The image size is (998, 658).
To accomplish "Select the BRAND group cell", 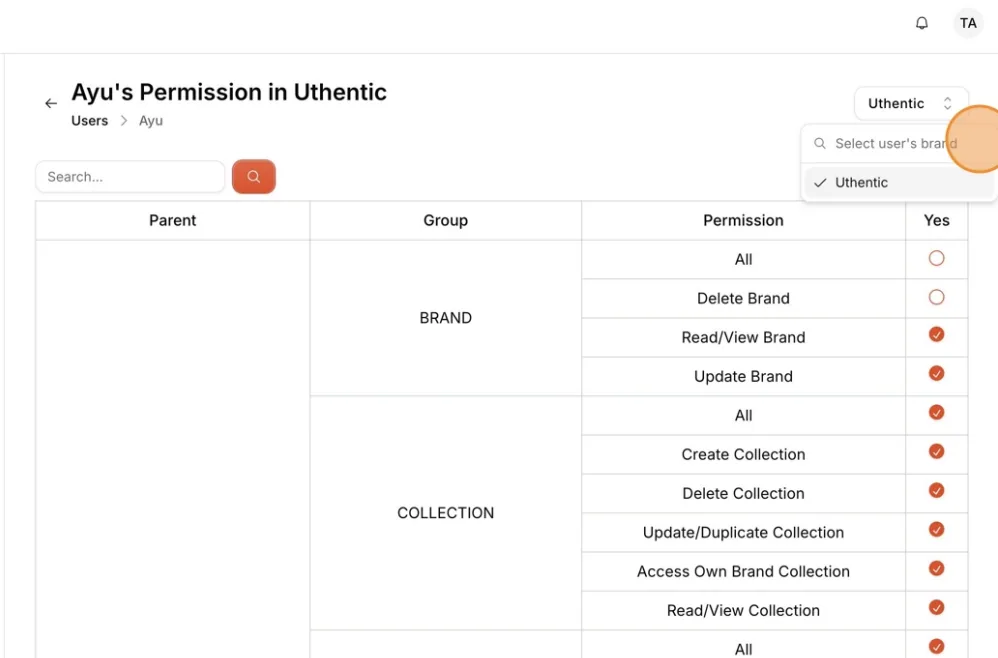I will tap(446, 318).
